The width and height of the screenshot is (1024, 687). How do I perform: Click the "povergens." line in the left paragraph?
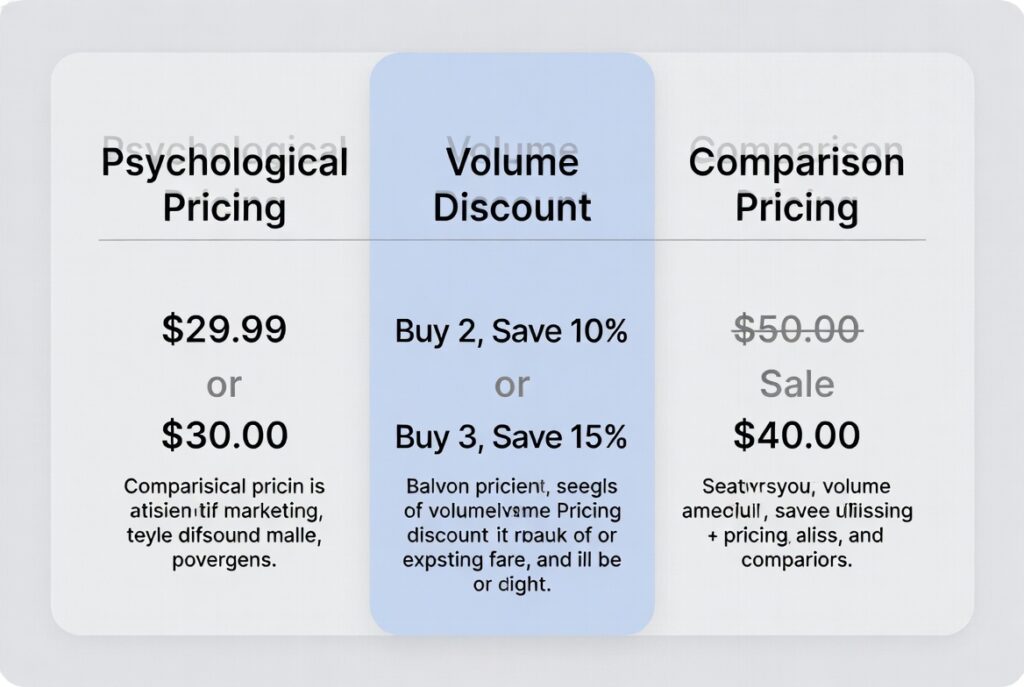point(224,561)
